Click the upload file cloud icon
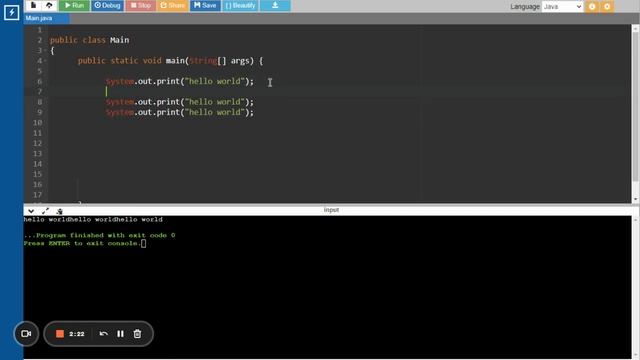Screen dimensions: 640x360 point(49,5)
